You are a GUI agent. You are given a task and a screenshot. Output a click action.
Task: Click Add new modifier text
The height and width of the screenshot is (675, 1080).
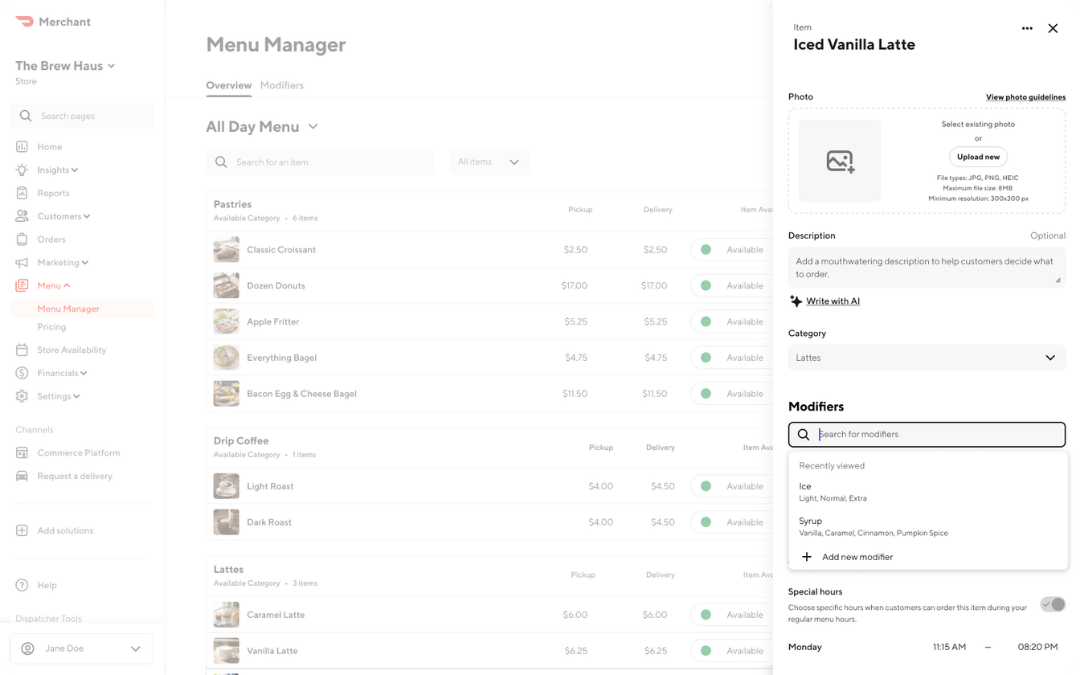[858, 557]
